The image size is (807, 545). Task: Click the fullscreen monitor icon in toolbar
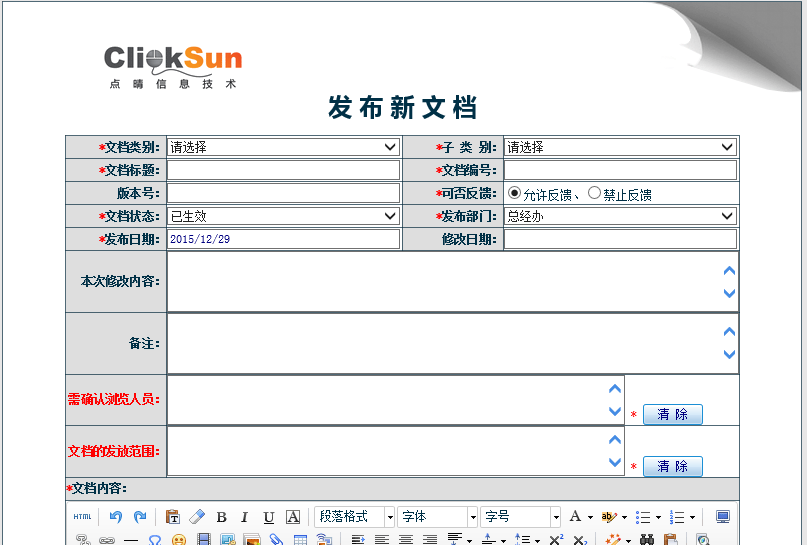click(x=722, y=517)
